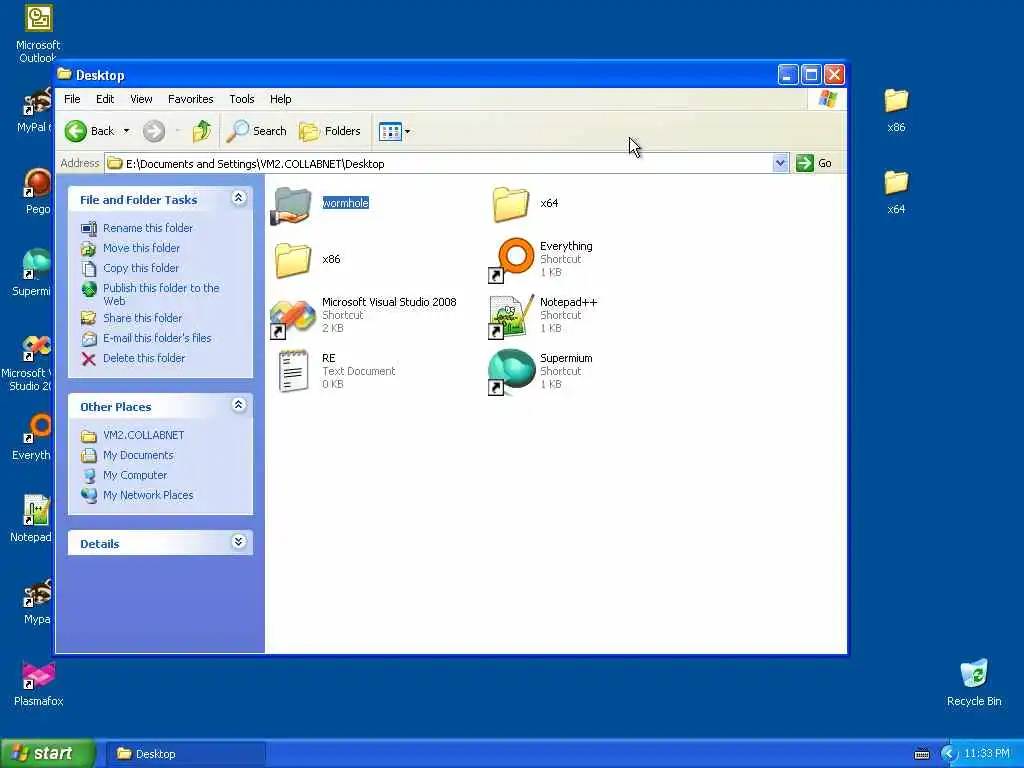The height and width of the screenshot is (768, 1024).
Task: Open the Windows Start menu
Action: click(48, 754)
